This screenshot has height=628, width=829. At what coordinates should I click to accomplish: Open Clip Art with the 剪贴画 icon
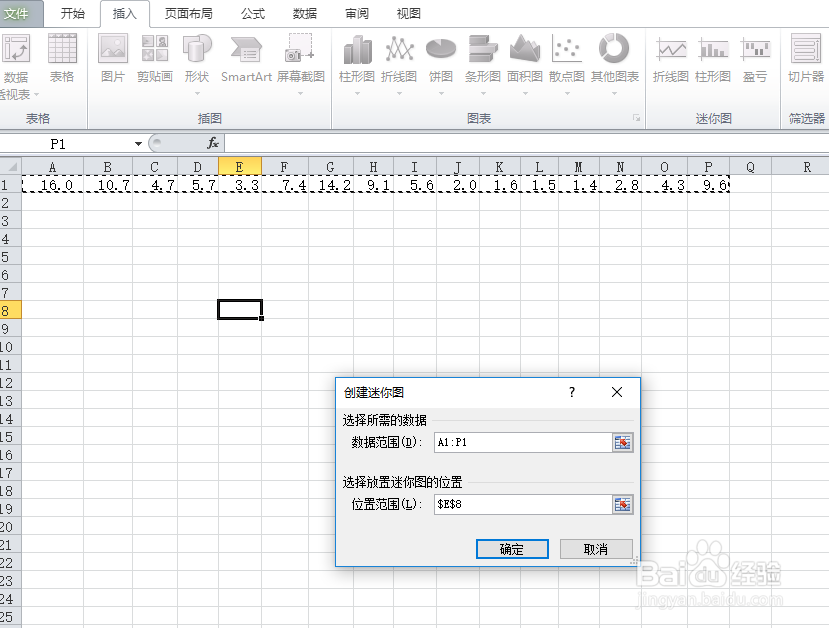154,60
